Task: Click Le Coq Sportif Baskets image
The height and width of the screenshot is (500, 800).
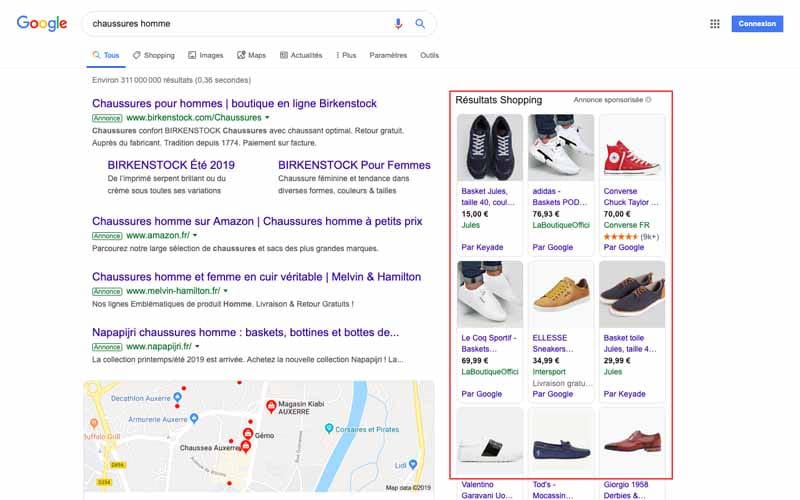Action: click(x=490, y=294)
